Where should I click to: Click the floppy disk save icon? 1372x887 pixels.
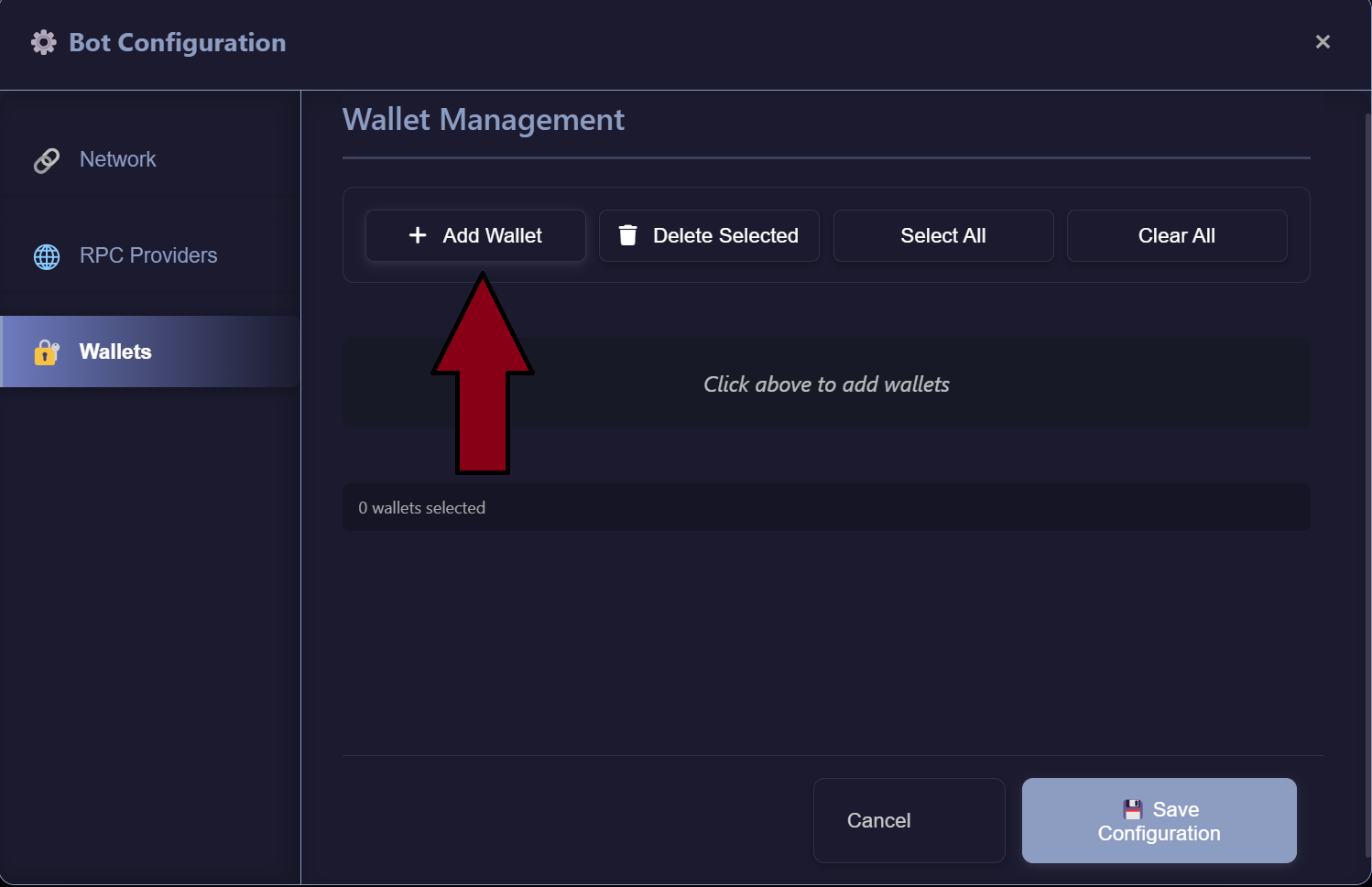pyautogui.click(x=1133, y=809)
